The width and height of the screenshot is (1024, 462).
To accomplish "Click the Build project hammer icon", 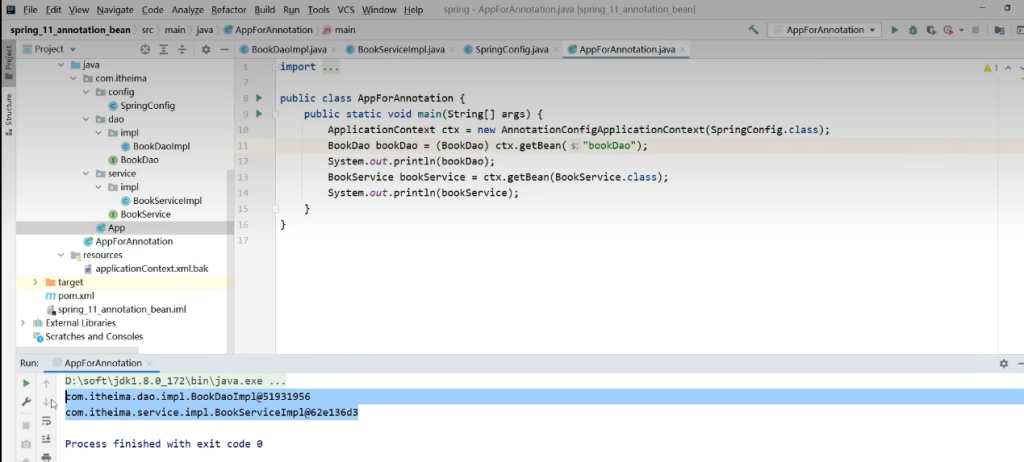I will [x=753, y=30].
